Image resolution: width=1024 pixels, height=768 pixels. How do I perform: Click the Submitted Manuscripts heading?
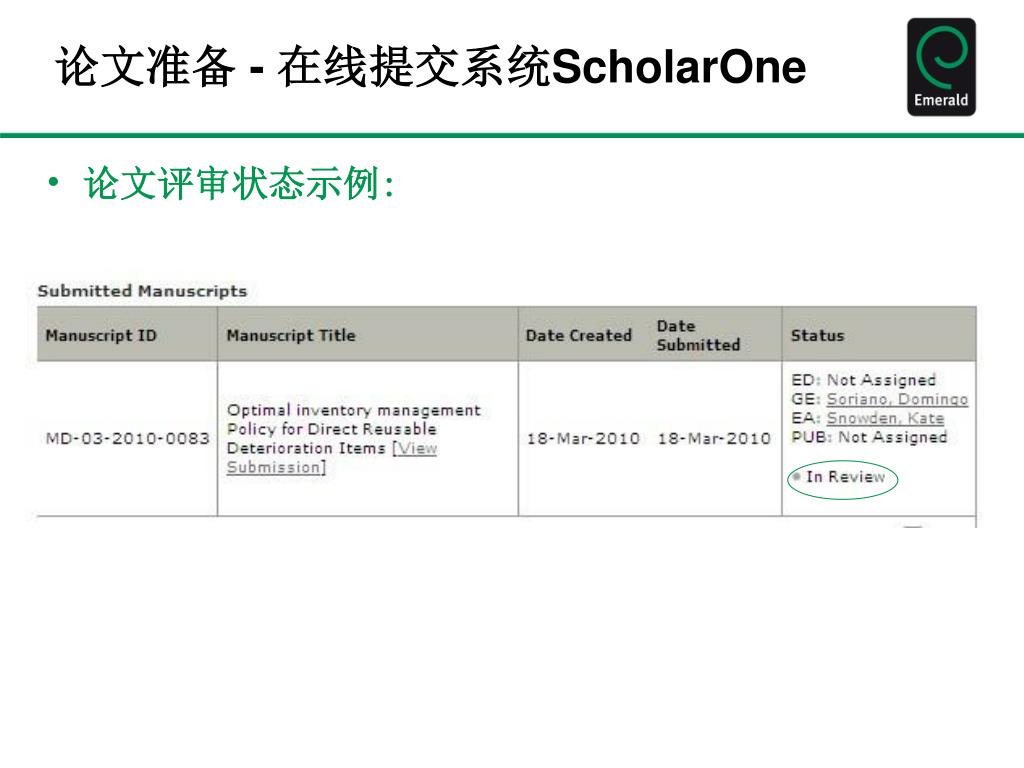tap(142, 291)
